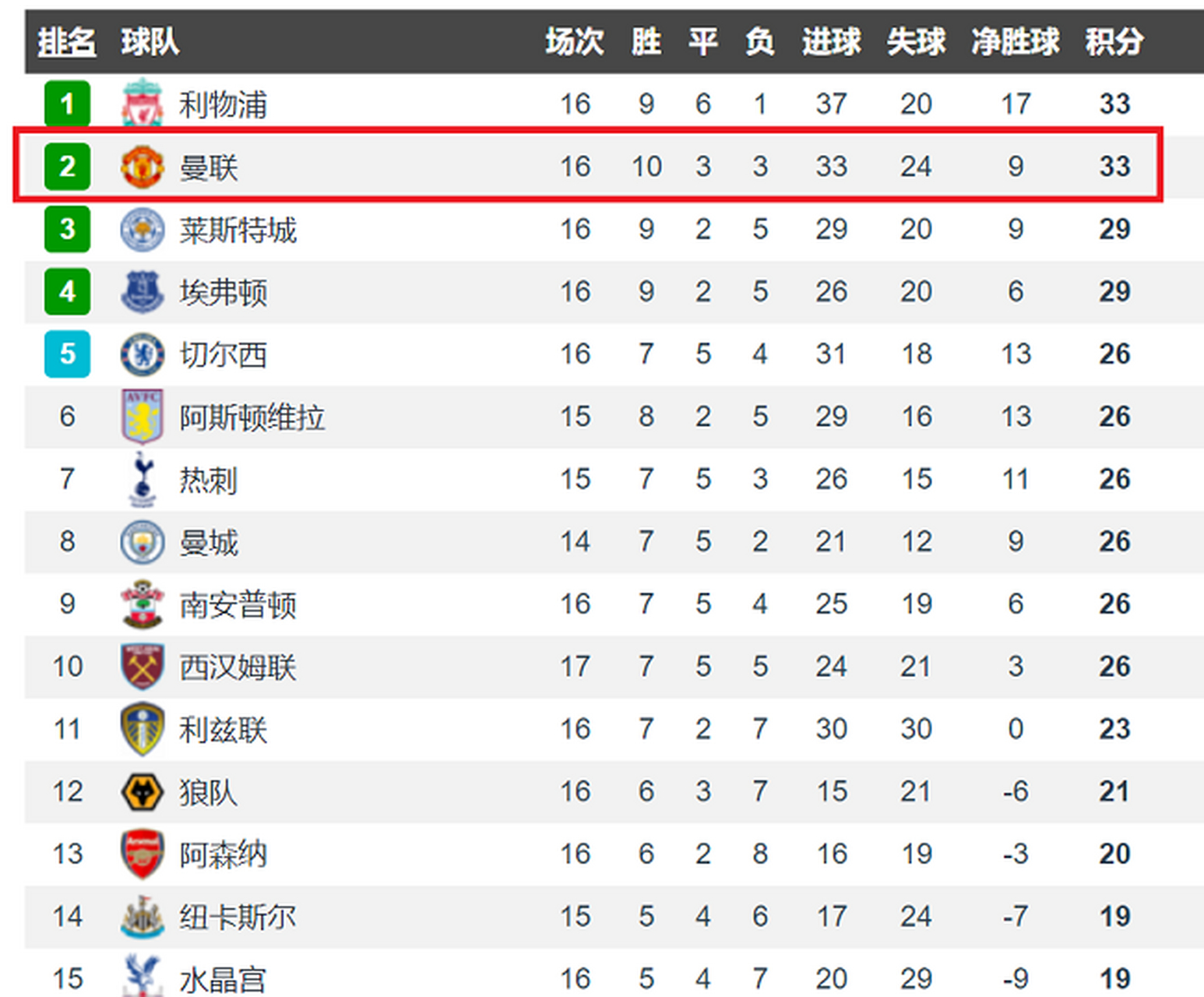Click the Everton club crest
Screen dimensions: 1204x997
[142, 291]
